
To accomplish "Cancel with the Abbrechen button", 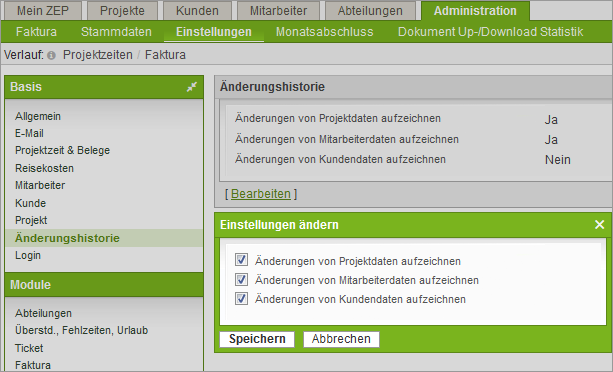I will pos(341,339).
